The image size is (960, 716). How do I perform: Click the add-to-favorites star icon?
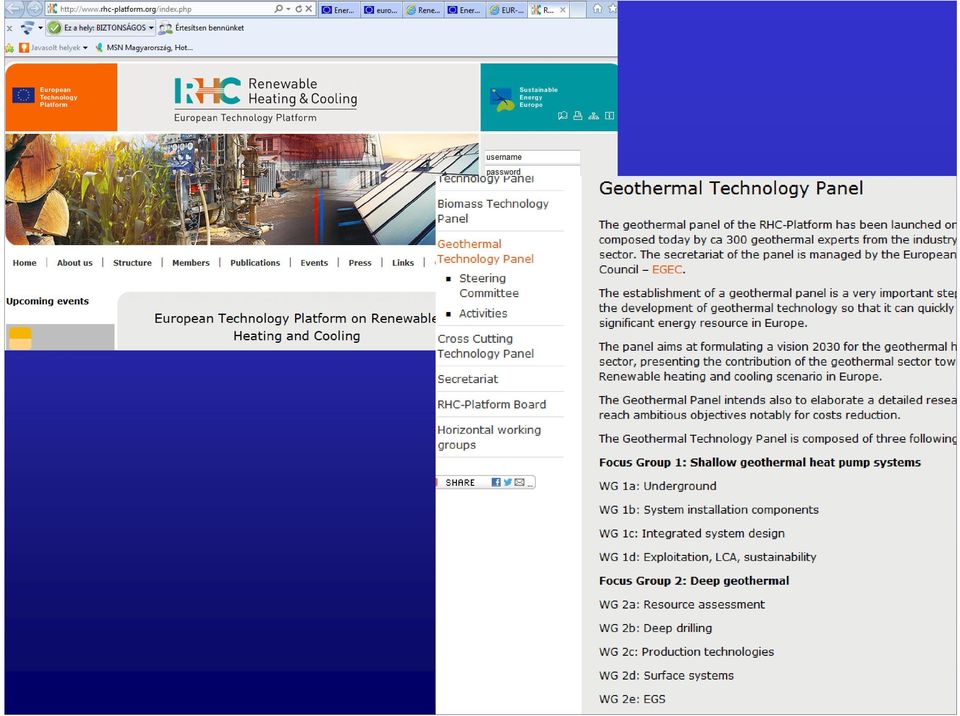[x=9, y=48]
